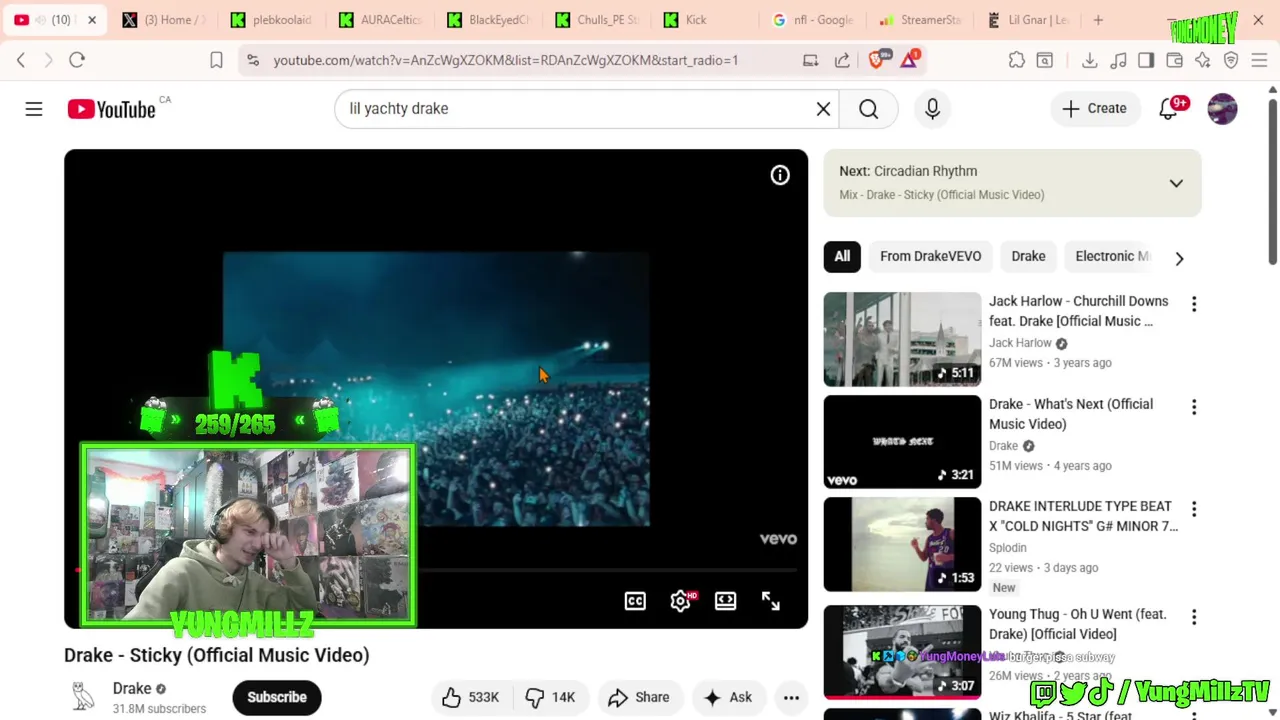Click the page vertical scrollbar

1272,180
